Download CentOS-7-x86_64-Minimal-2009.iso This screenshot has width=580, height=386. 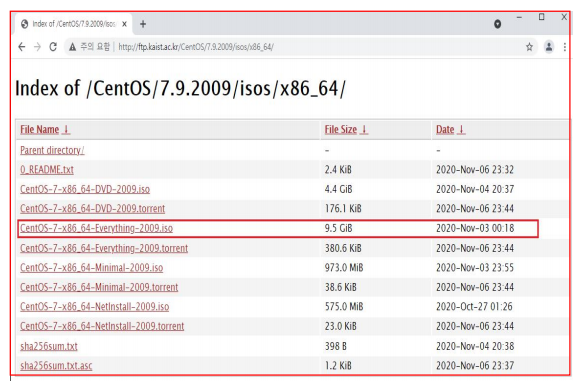coord(91,268)
